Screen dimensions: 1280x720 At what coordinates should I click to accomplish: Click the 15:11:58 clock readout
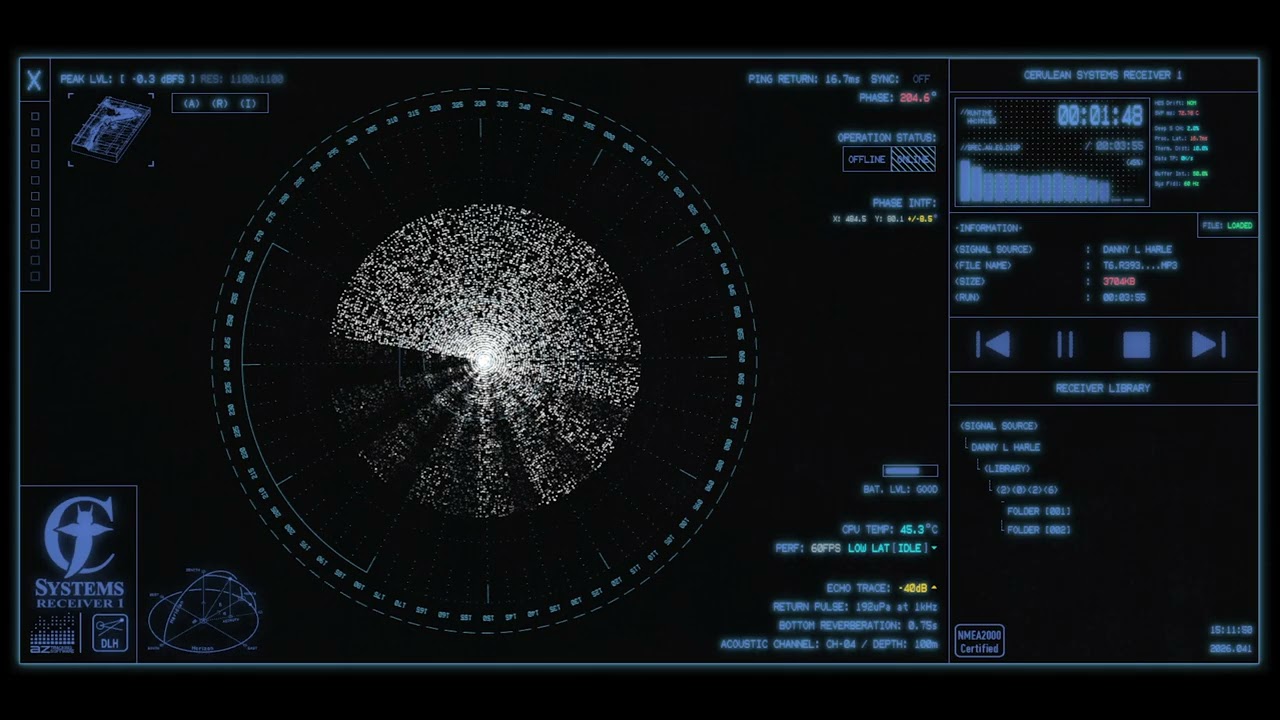click(x=1231, y=630)
